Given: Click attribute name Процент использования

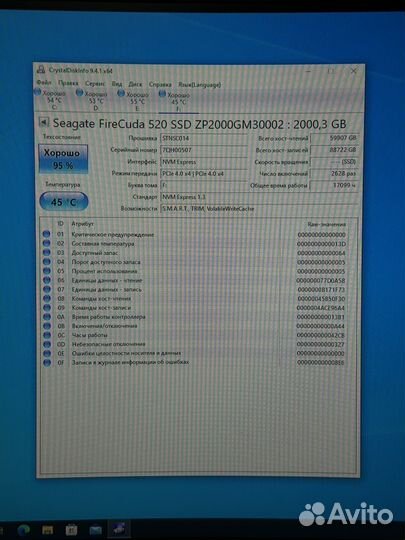Looking at the screenshot, I should 104,271.
